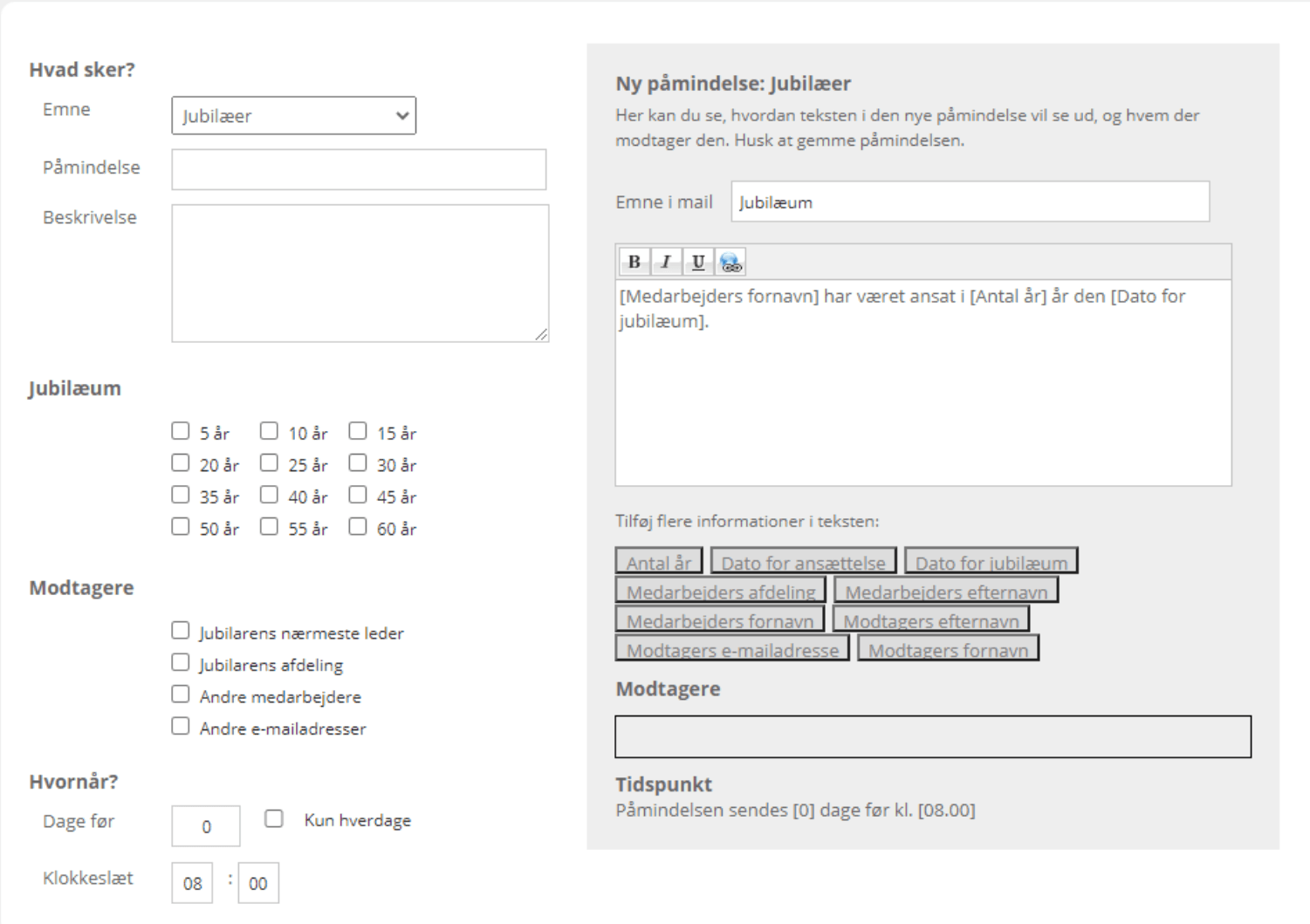Add Dato for ansættelse to text
The image size is (1310, 924).
click(803, 562)
